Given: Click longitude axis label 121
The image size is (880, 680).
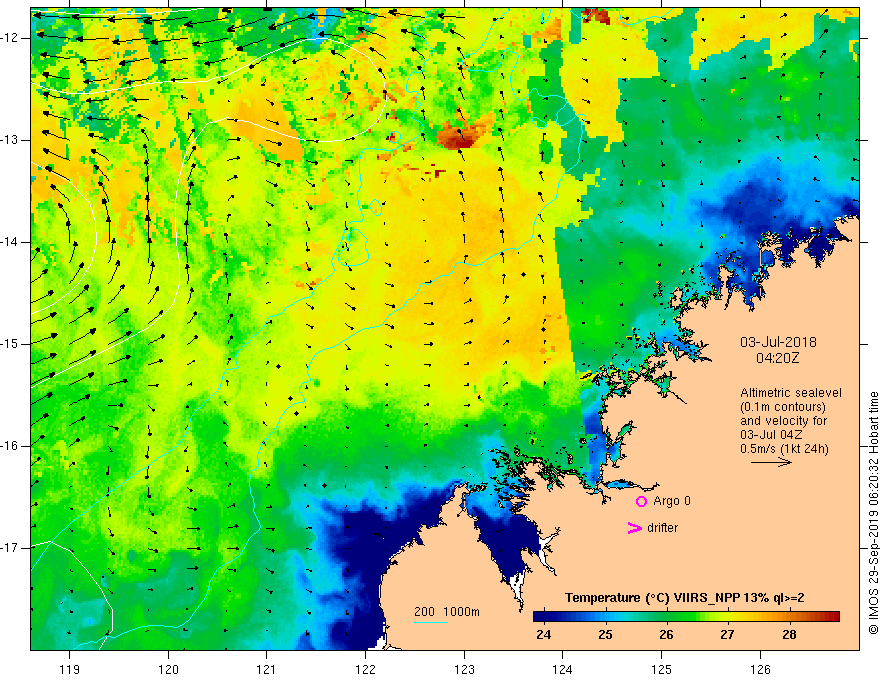Looking at the screenshot, I should tap(267, 669).
